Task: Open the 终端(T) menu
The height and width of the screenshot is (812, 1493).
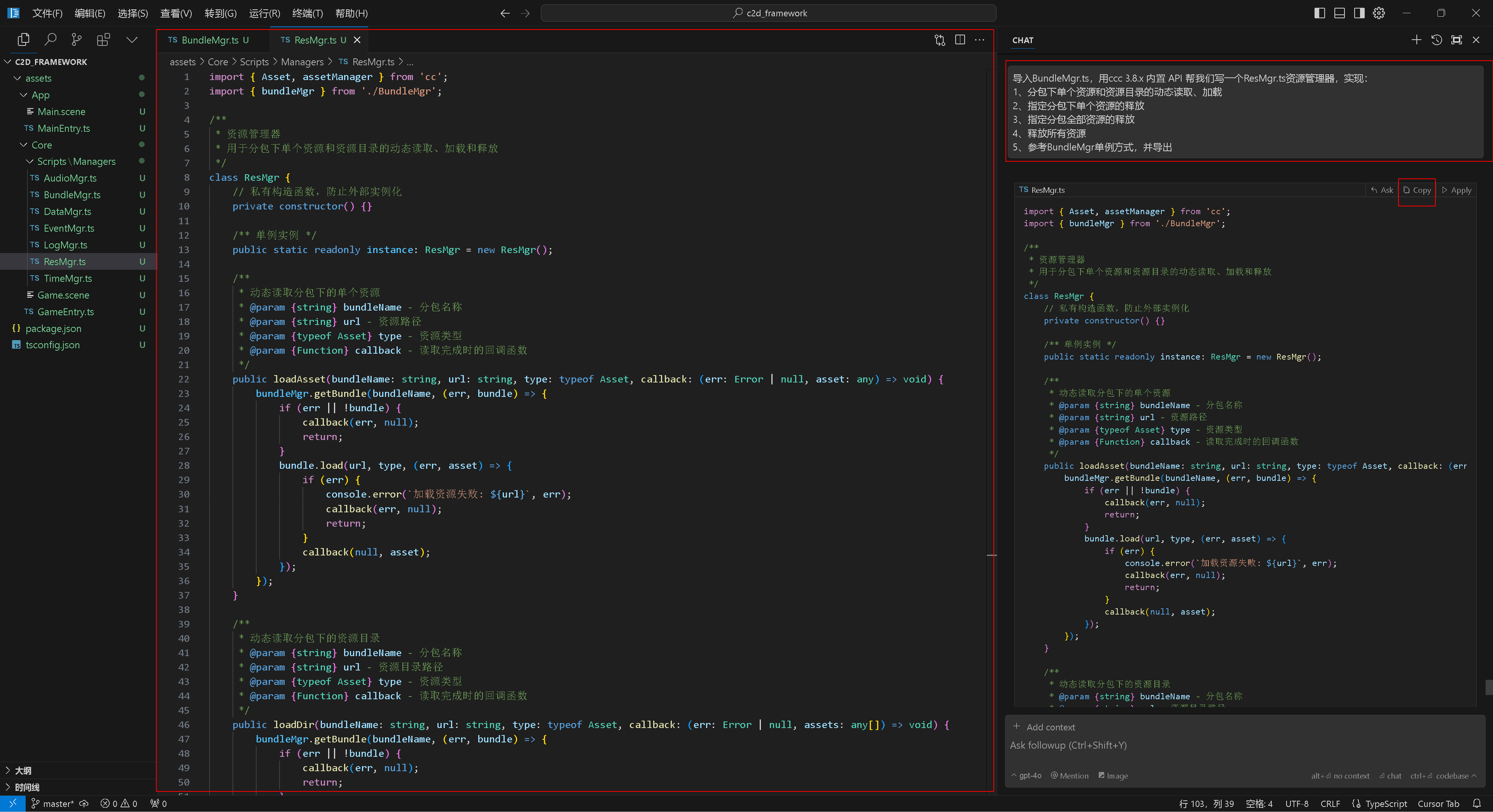Action: click(307, 13)
